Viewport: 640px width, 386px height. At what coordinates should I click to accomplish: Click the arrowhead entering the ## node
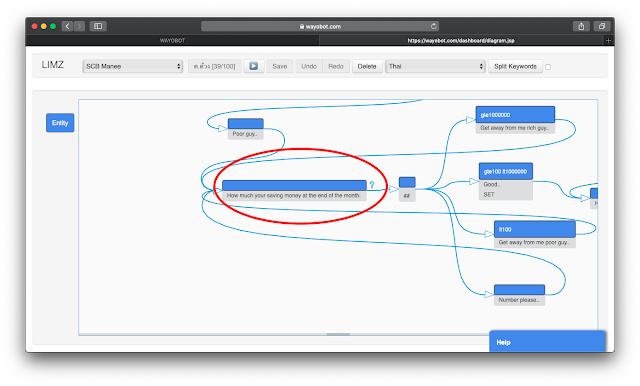393,189
